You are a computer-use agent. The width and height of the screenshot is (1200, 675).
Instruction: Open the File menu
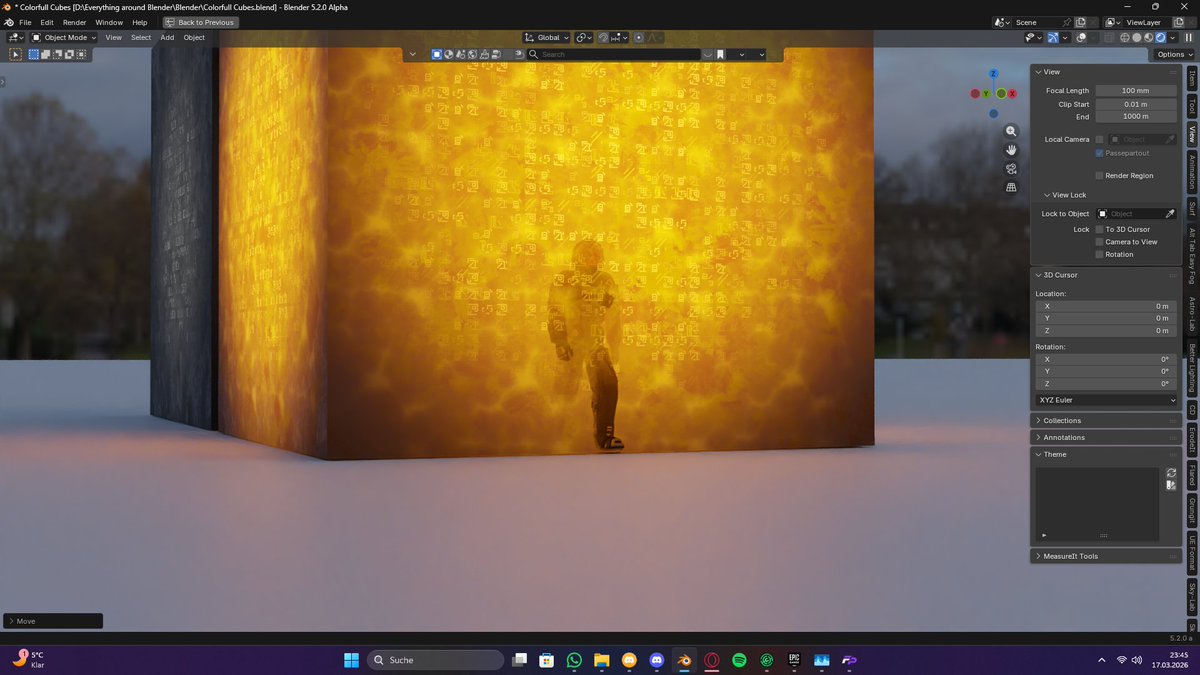point(24,22)
